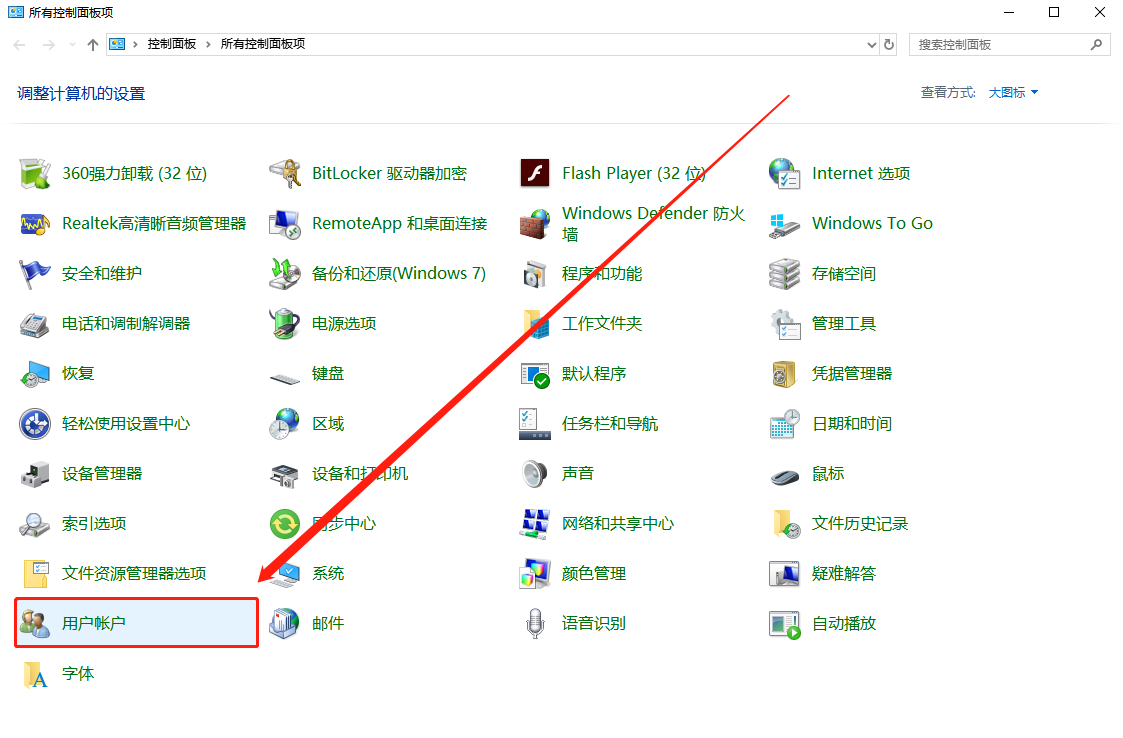Click the 控制面板 breadcrumb
The image size is (1123, 738).
coord(172,44)
